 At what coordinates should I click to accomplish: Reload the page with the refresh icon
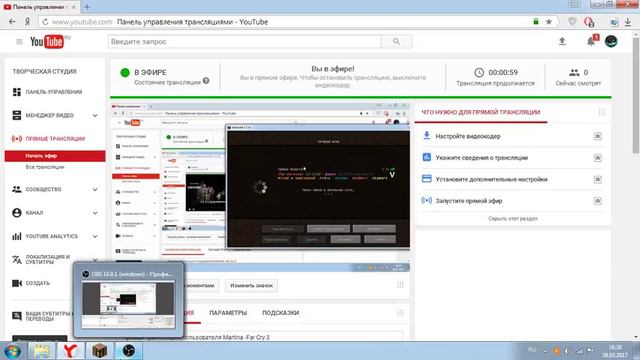45,22
